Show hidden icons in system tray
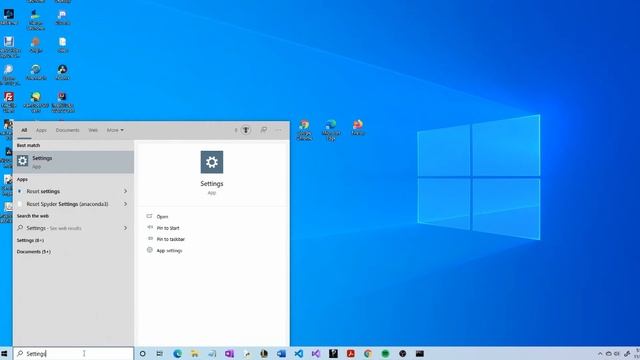 coord(600,353)
